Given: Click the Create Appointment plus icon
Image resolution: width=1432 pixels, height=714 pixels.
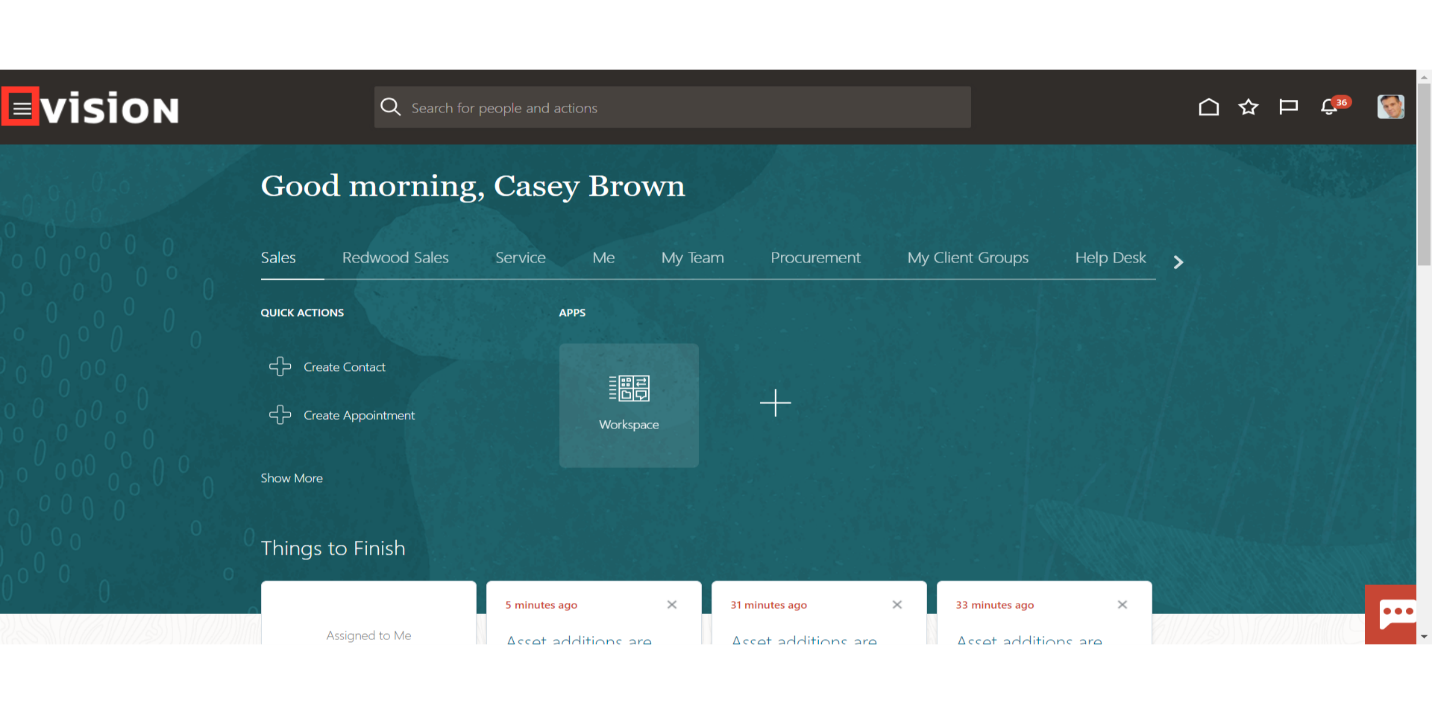Looking at the screenshot, I should 280,415.
